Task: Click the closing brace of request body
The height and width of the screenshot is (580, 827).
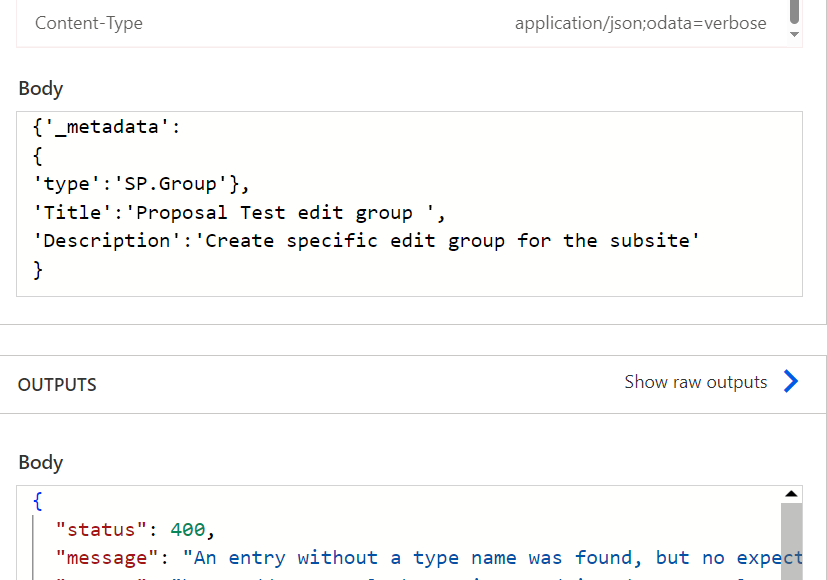Action: [37, 269]
